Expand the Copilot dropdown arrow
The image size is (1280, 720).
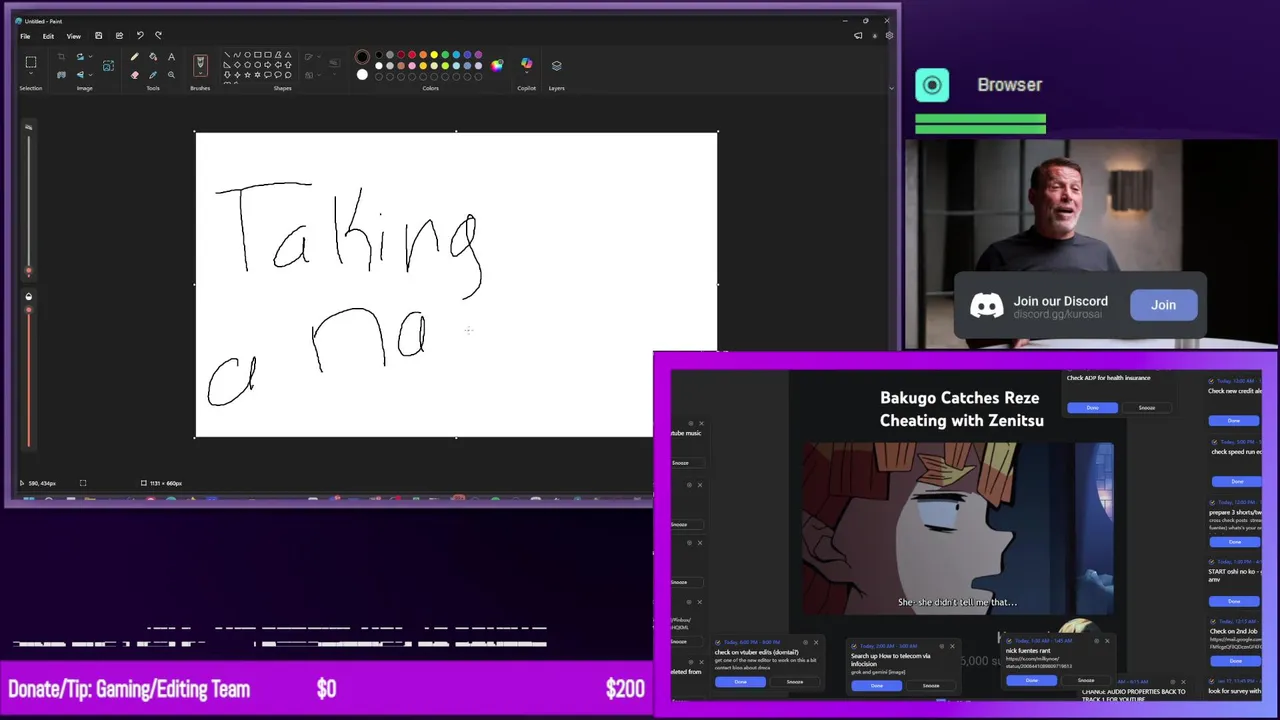point(526,72)
